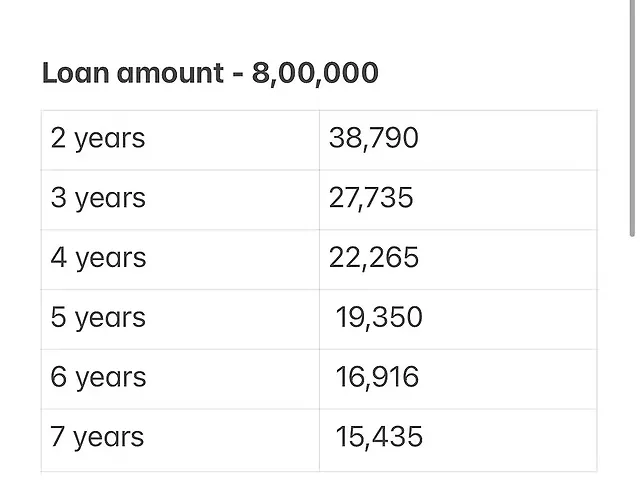Click the Loan amount - 8,00,000 heading
The height and width of the screenshot is (480, 640).
point(210,73)
